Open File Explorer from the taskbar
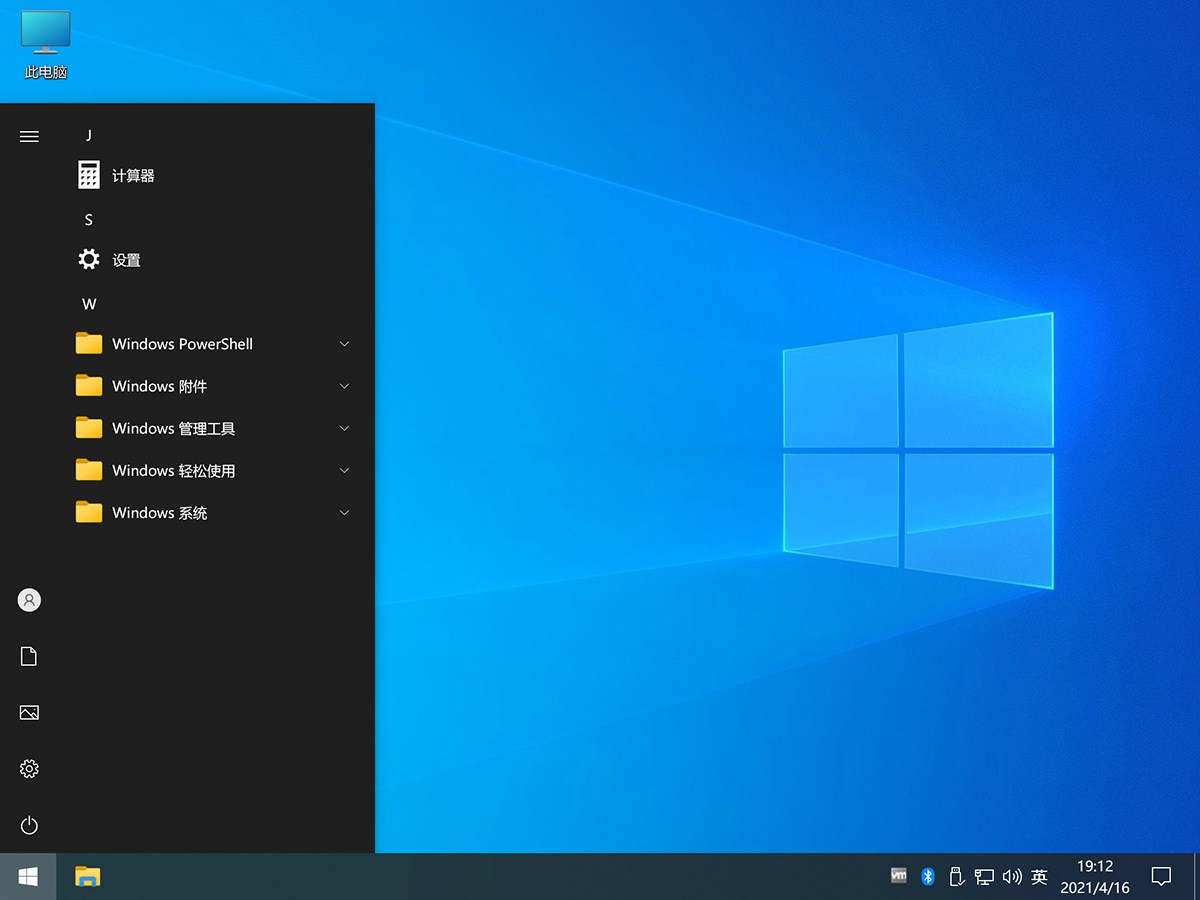Screen dimensions: 1200x900 [88, 877]
